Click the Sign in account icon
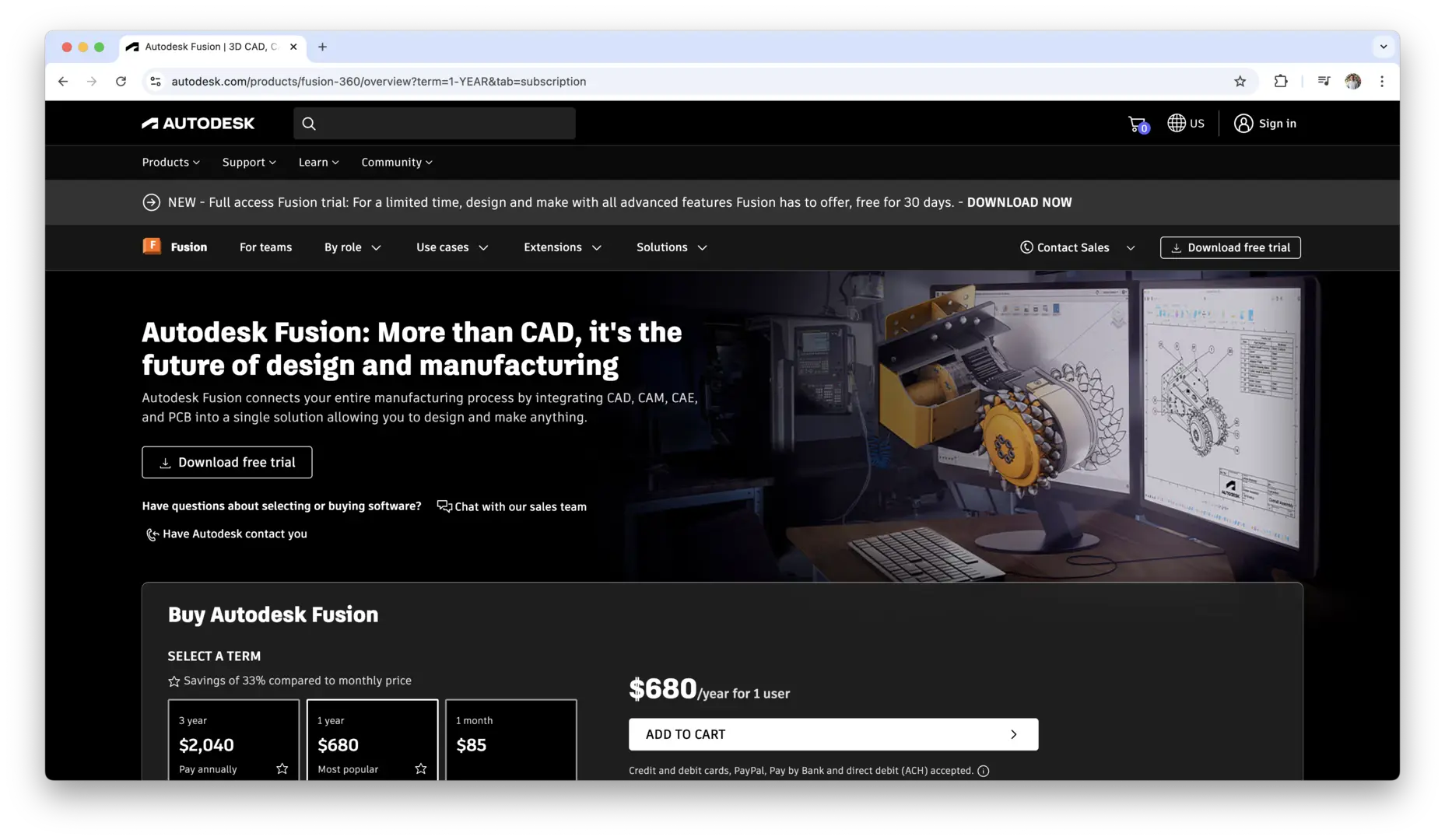The image size is (1445, 840). click(1243, 123)
